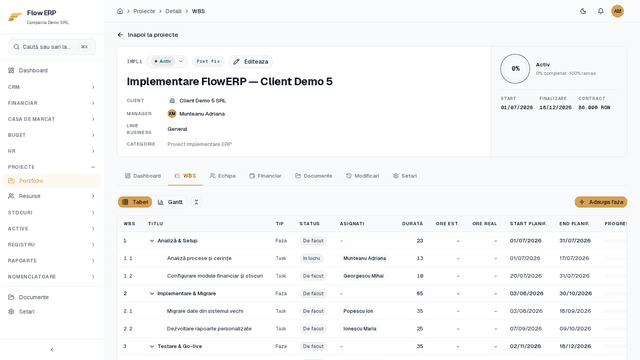Click the DURATĂ column header
Screen dimensions: 640x360
pos(412,224)
